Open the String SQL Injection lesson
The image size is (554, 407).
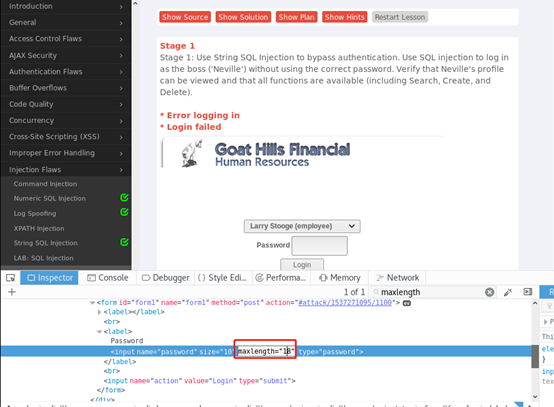(46, 243)
